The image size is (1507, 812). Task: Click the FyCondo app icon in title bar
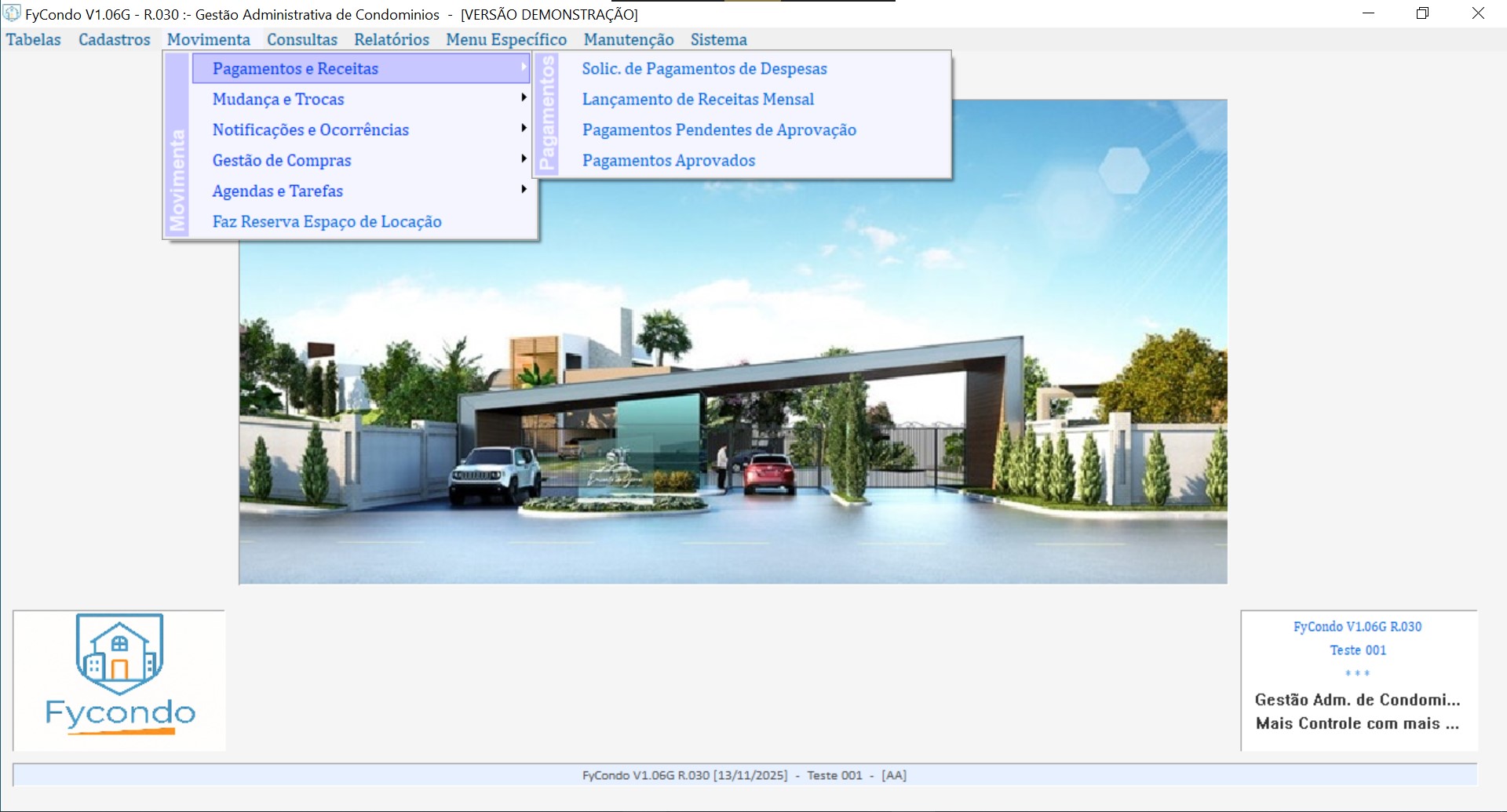click(12, 13)
